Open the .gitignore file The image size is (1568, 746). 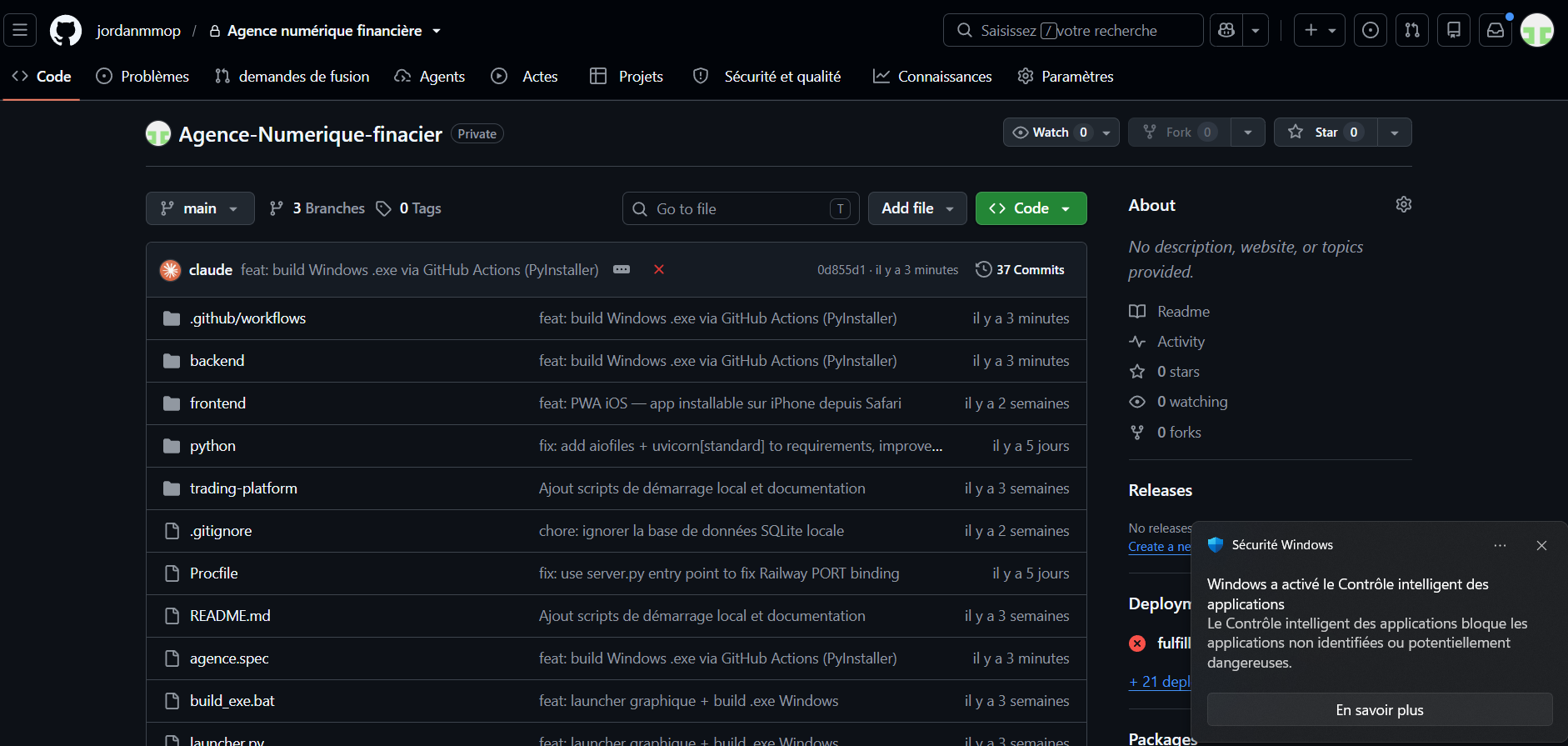[221, 531]
